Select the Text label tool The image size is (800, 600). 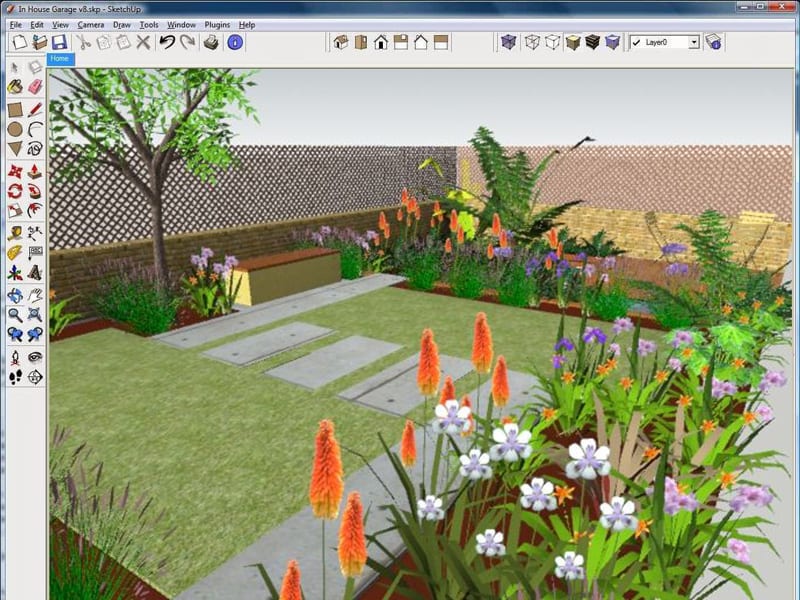click(35, 253)
